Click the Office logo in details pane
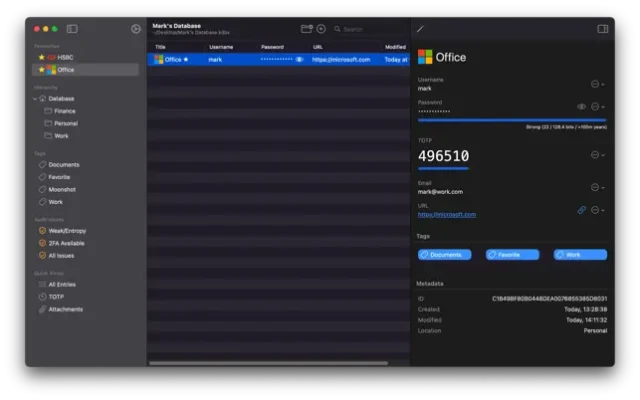640x400 pixels. click(425, 57)
